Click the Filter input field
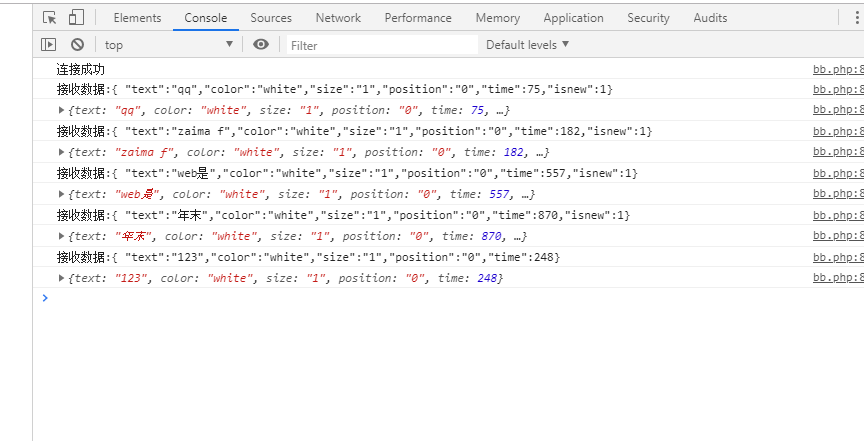Screen dimensions: 864x441 382,45
